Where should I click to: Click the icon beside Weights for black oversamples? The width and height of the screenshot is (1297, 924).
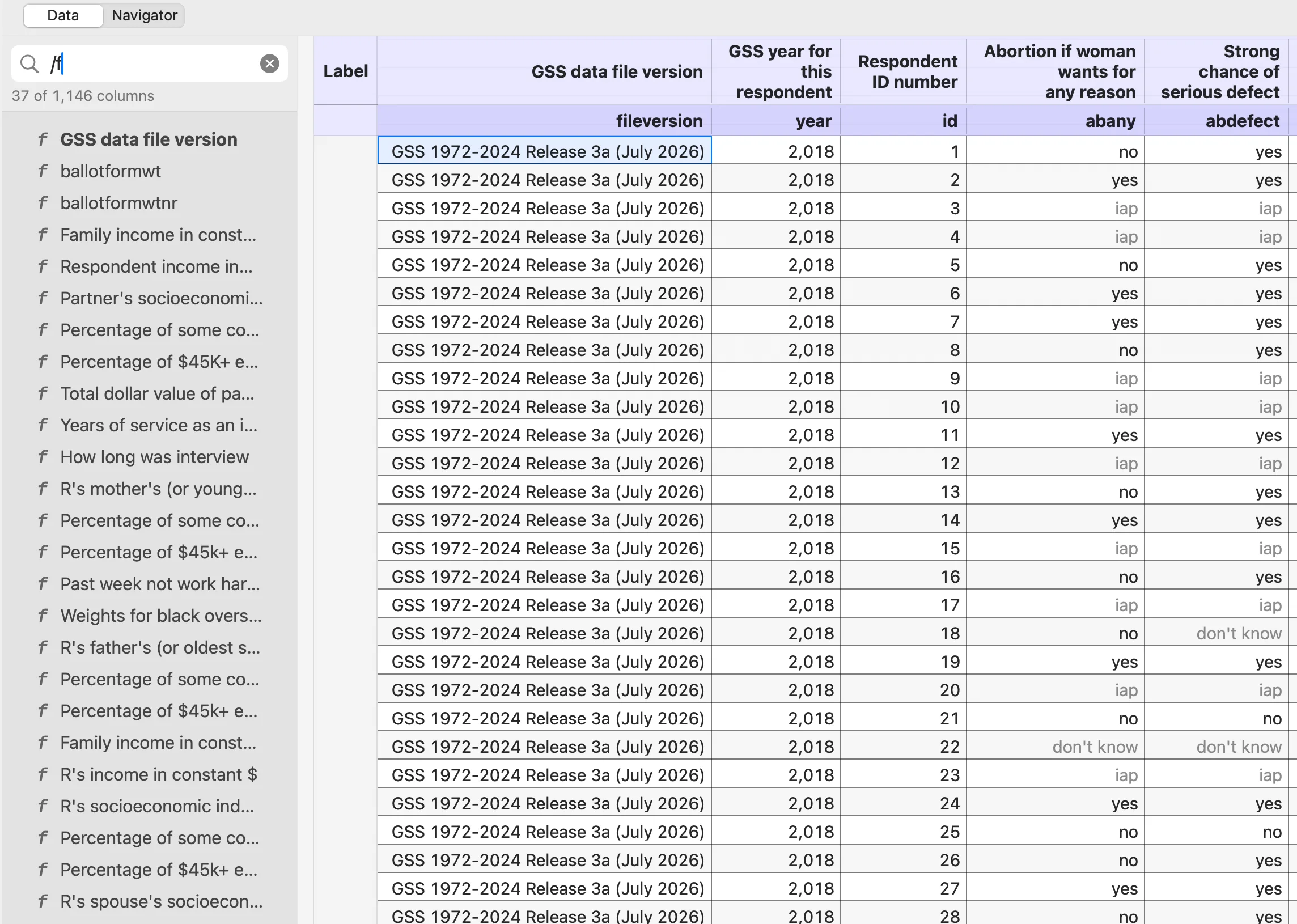click(x=43, y=616)
